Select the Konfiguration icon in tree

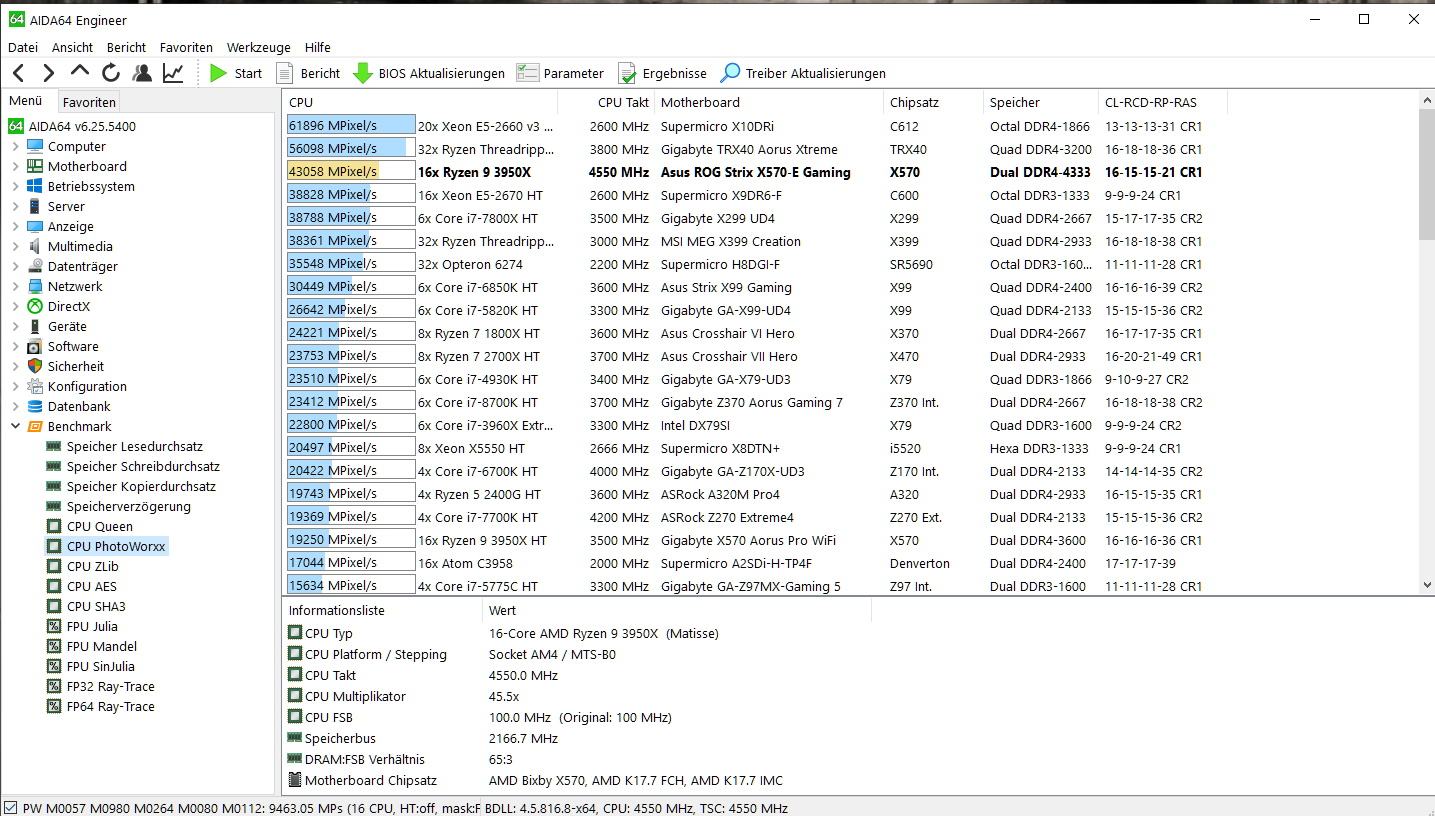(x=35, y=386)
